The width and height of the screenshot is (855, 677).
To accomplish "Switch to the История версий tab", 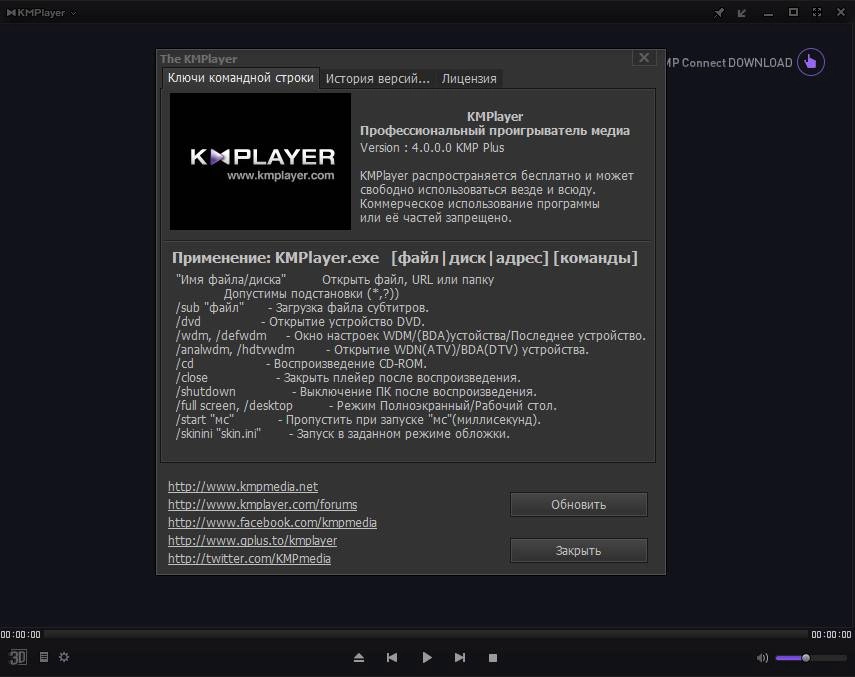I will (x=377, y=79).
